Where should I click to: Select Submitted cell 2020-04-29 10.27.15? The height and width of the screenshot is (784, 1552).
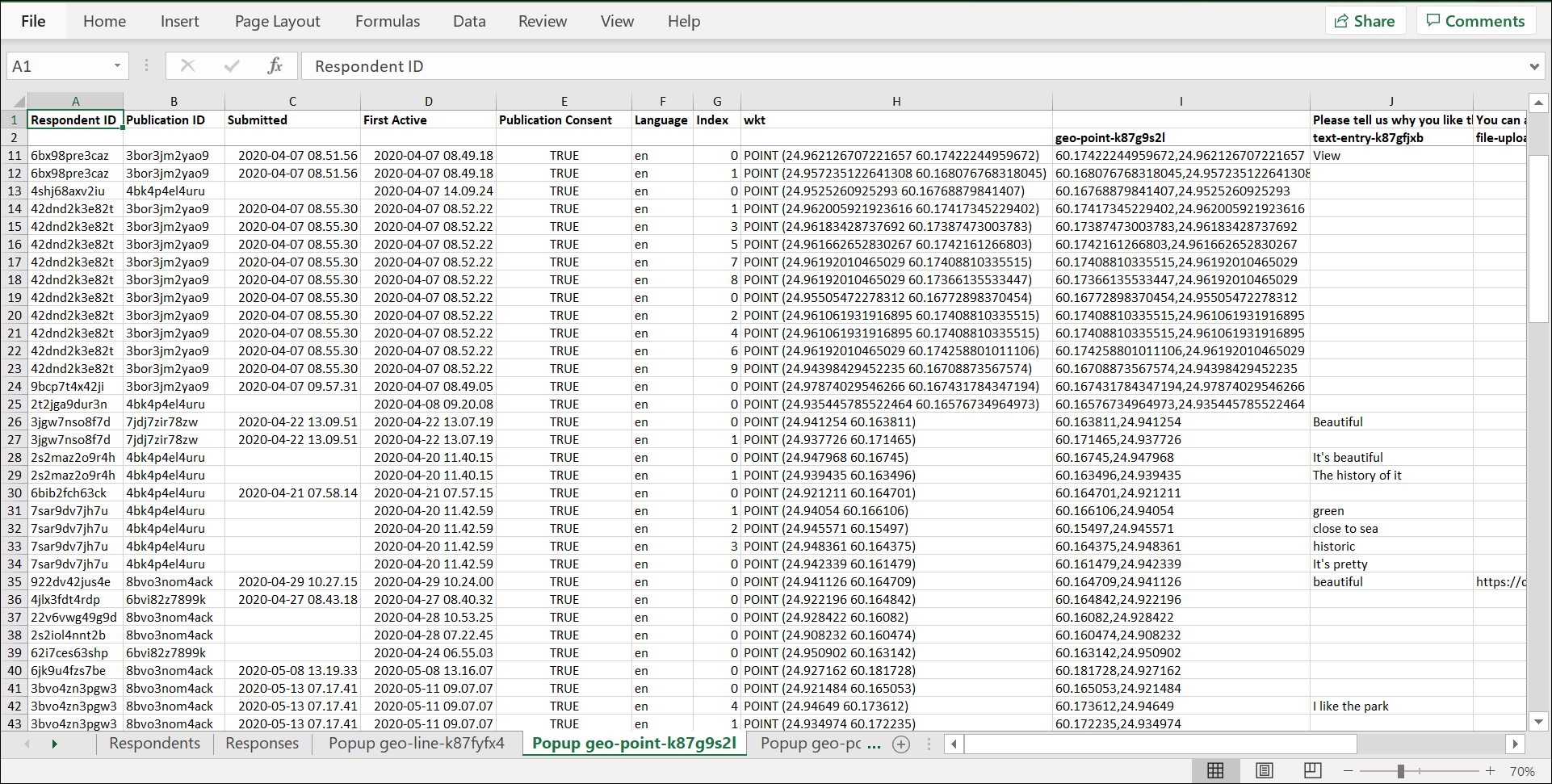tap(292, 582)
